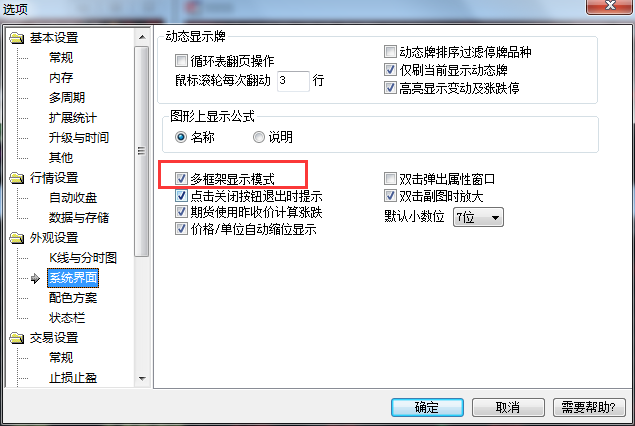Select the 说明 radio button

click(259, 137)
